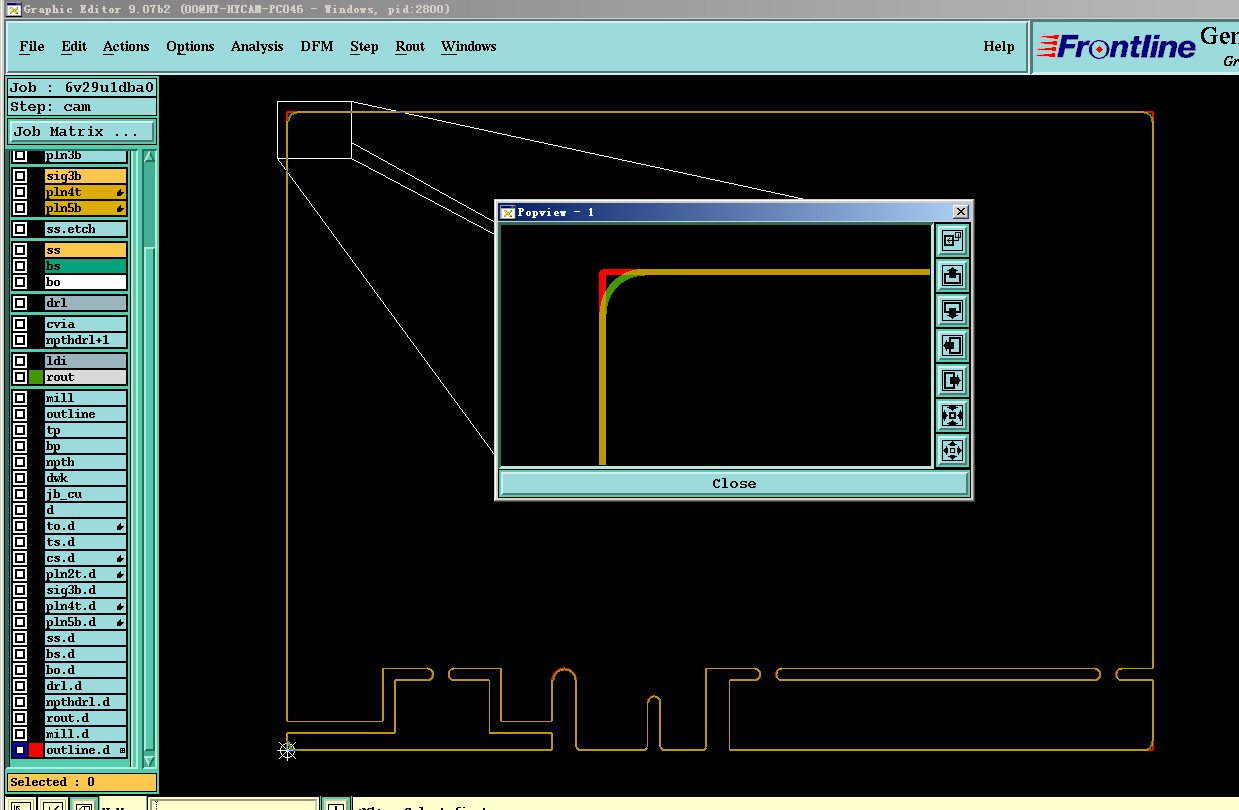Select the ss layer name
Image resolution: width=1239 pixels, height=810 pixels.
click(86, 250)
